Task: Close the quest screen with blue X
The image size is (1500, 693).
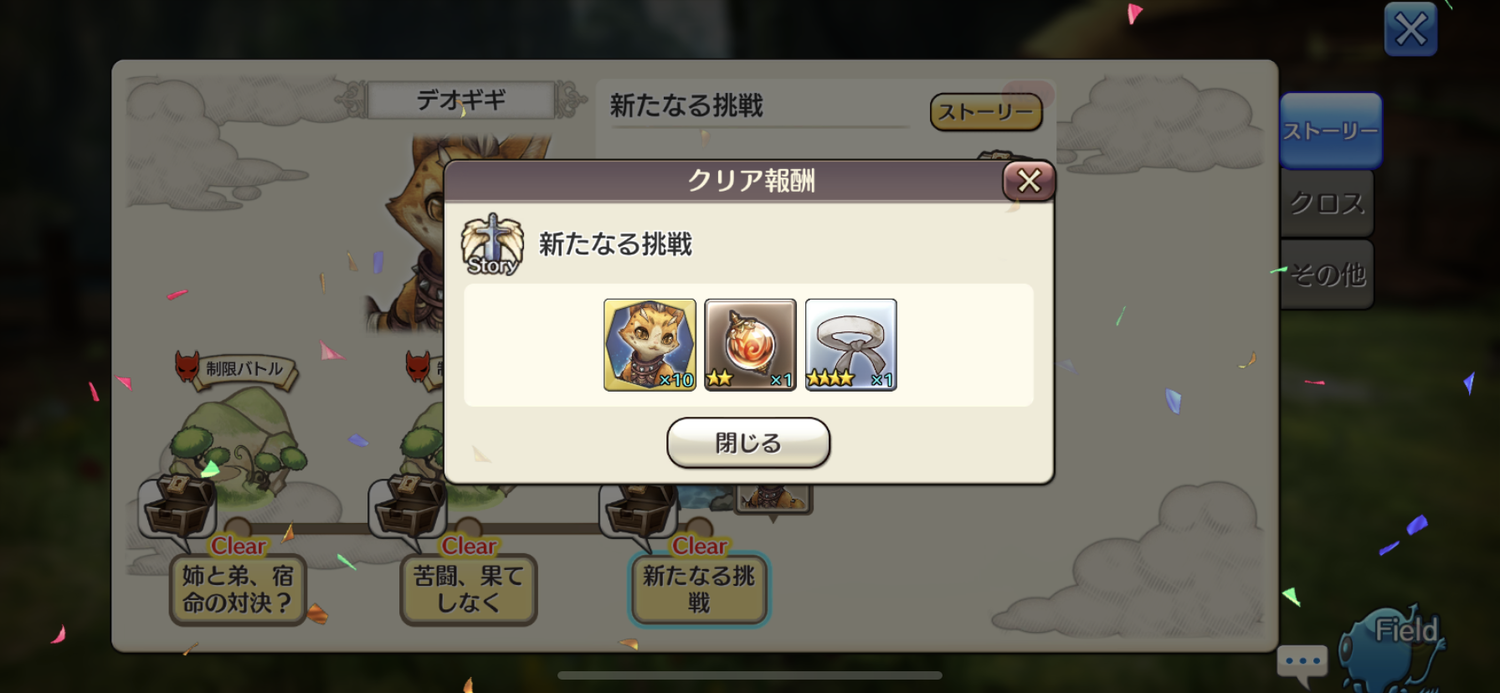Action: coord(1411,29)
